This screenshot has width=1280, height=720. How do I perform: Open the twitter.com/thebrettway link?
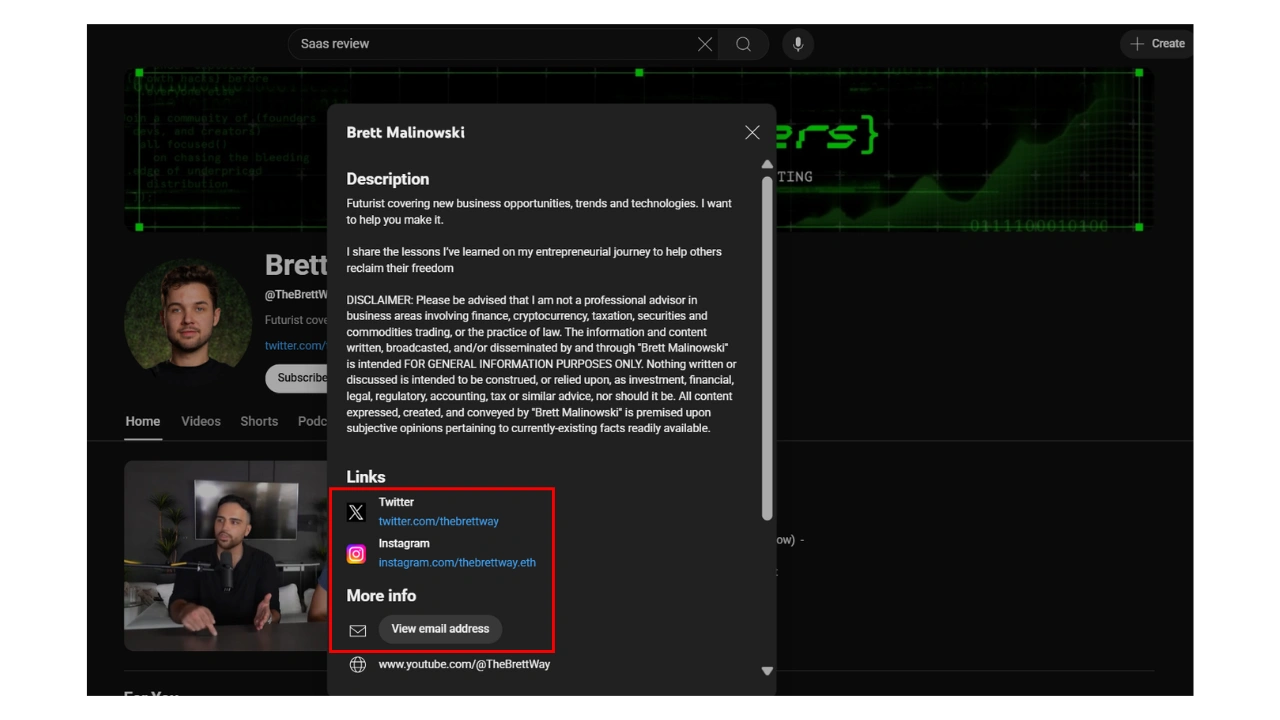pyautogui.click(x=438, y=521)
